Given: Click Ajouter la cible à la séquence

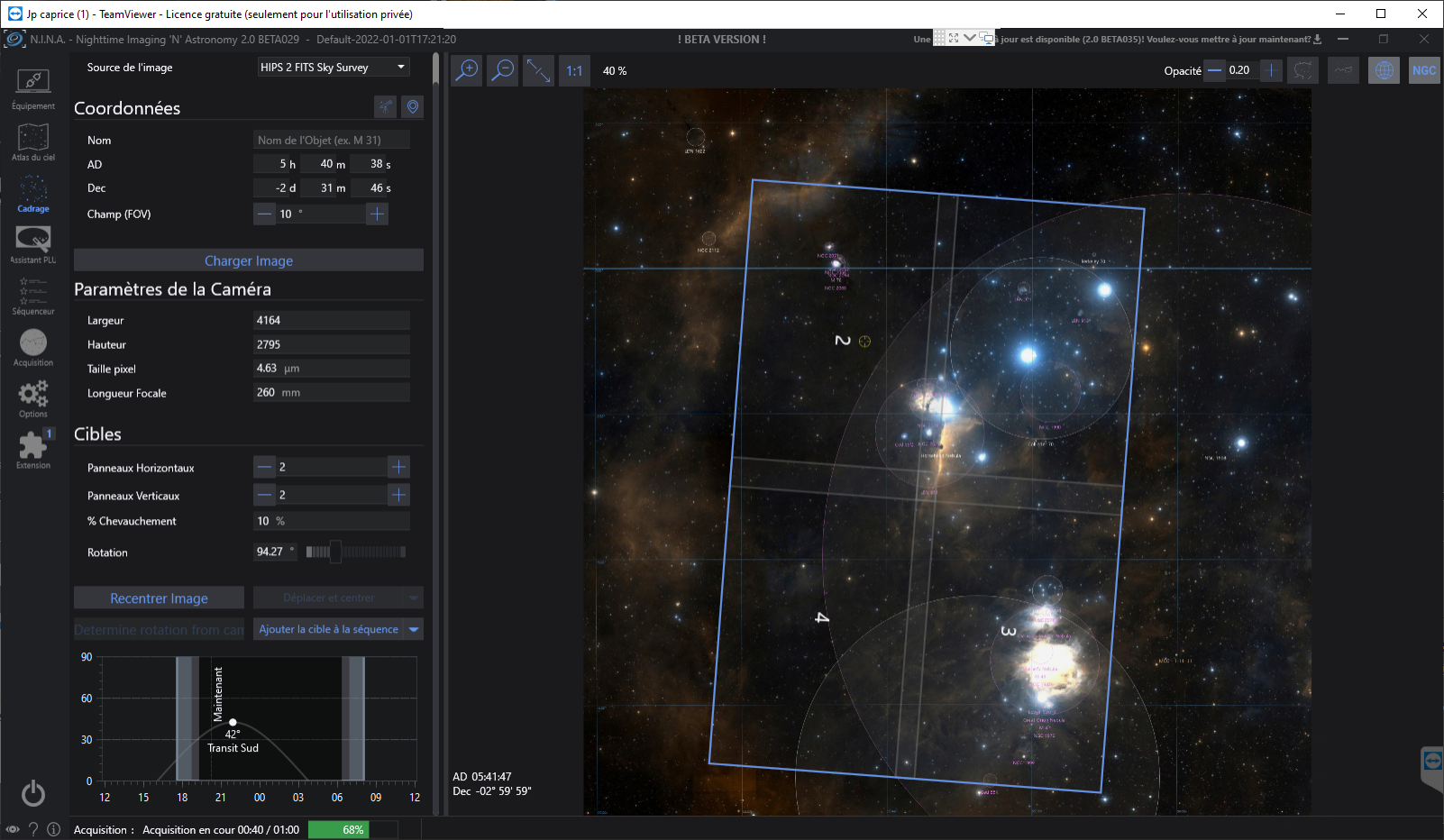Looking at the screenshot, I should [x=329, y=629].
